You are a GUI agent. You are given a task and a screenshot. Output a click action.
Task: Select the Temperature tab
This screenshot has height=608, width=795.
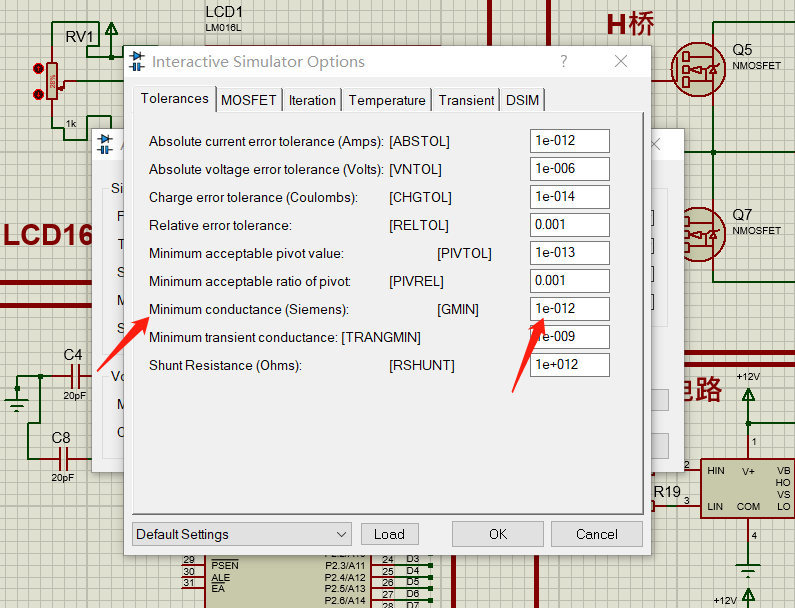pos(387,100)
